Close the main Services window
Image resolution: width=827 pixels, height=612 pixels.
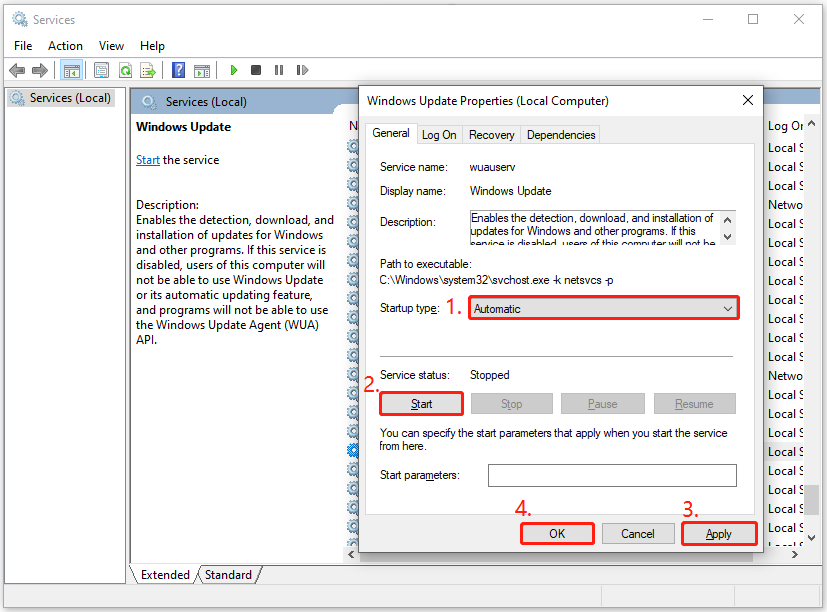[799, 20]
